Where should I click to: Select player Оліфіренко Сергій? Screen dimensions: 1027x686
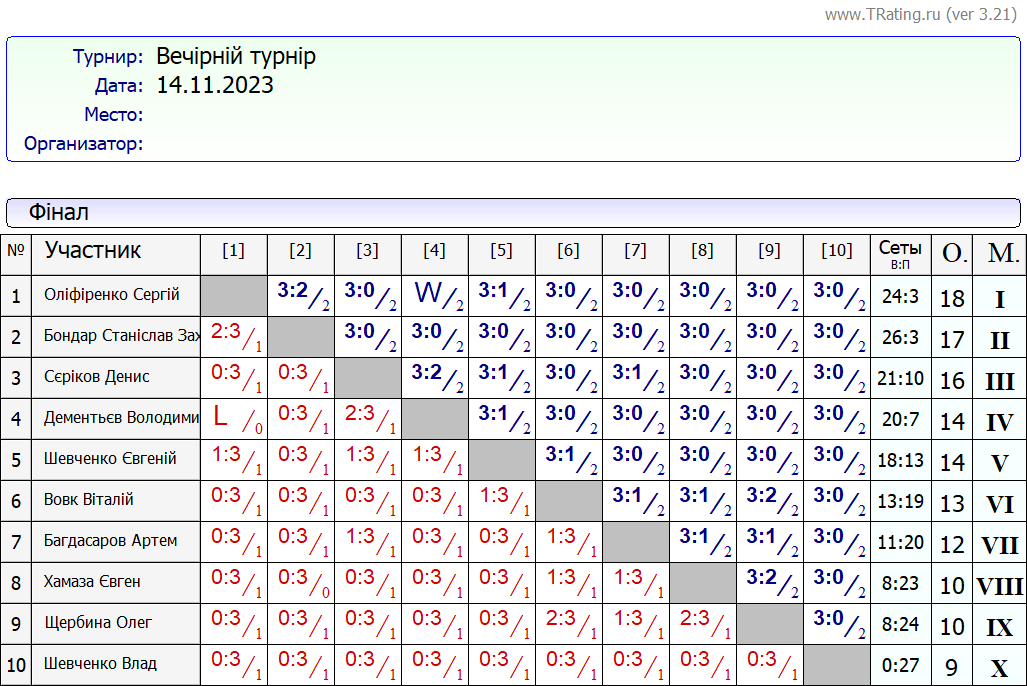coord(112,295)
